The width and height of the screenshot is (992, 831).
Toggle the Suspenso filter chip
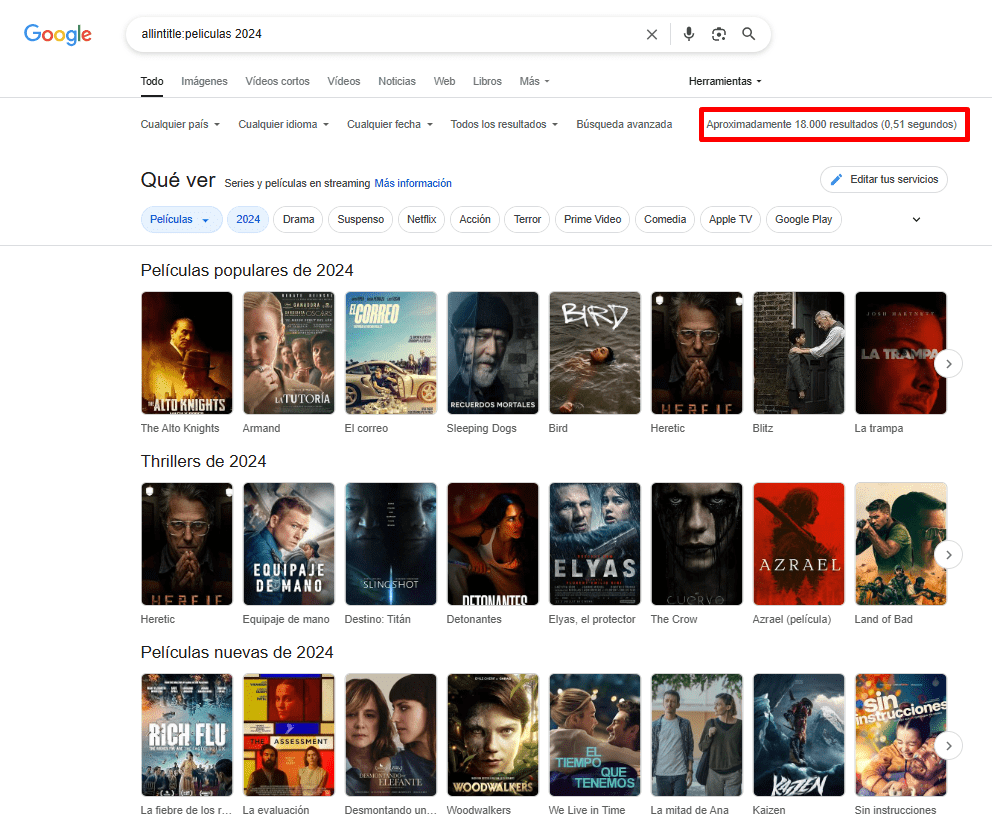tap(361, 219)
